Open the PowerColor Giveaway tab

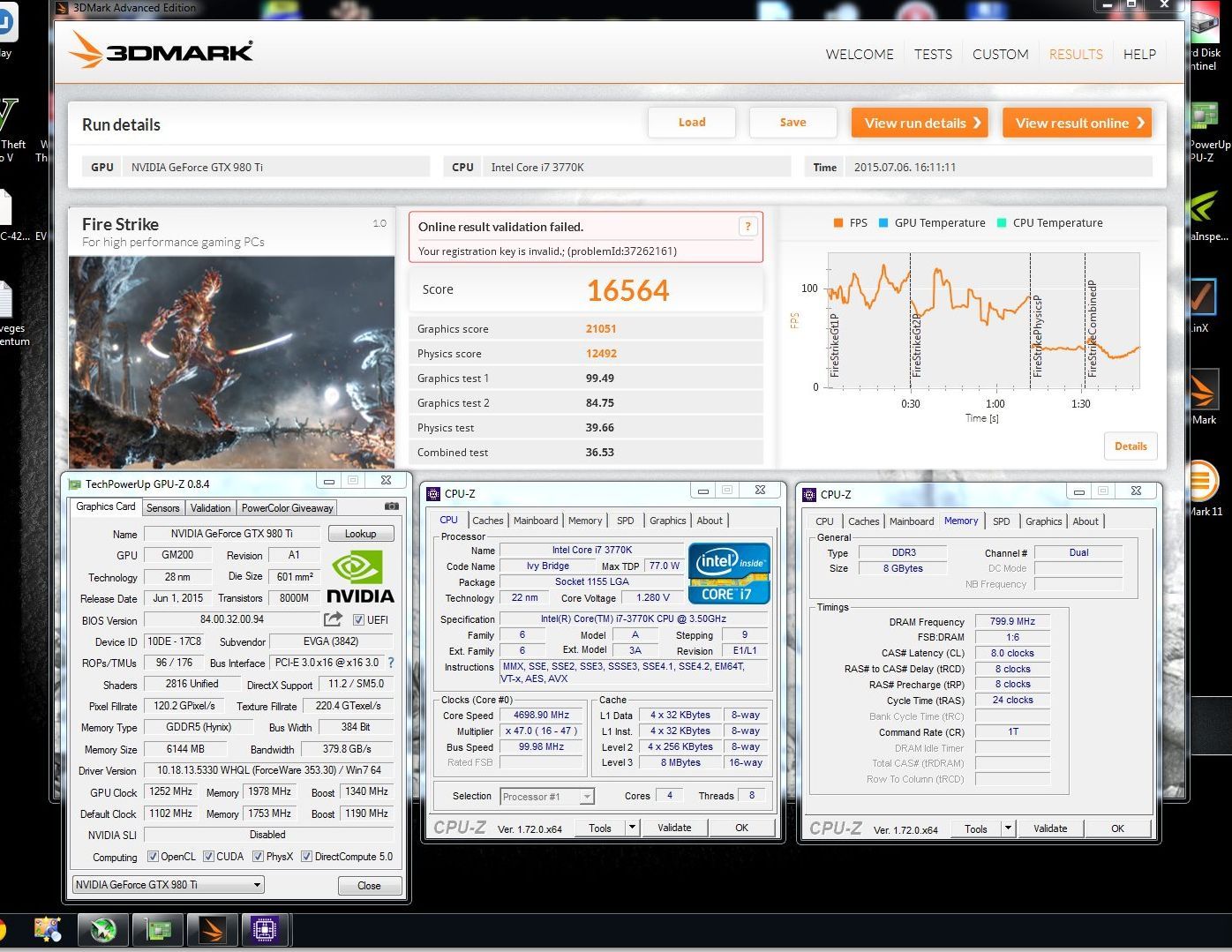point(287,507)
